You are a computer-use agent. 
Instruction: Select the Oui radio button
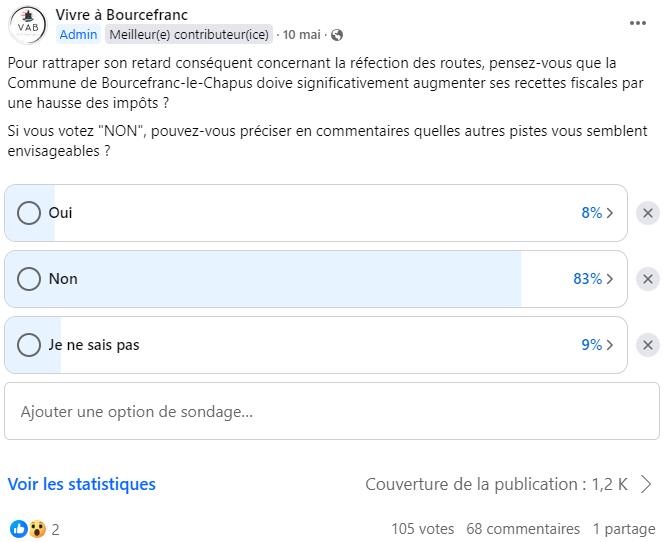29,213
